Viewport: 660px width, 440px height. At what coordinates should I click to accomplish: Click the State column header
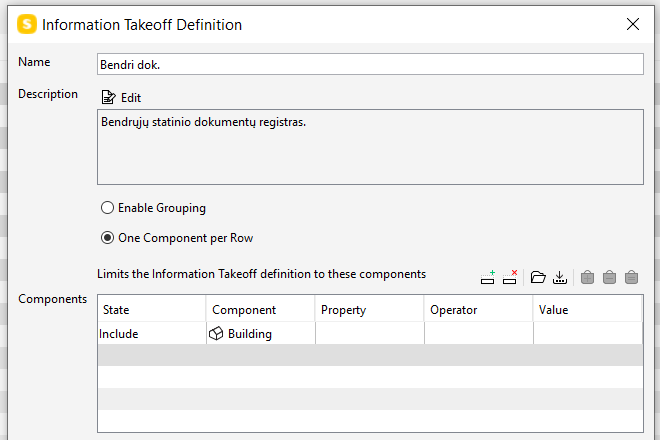point(152,310)
